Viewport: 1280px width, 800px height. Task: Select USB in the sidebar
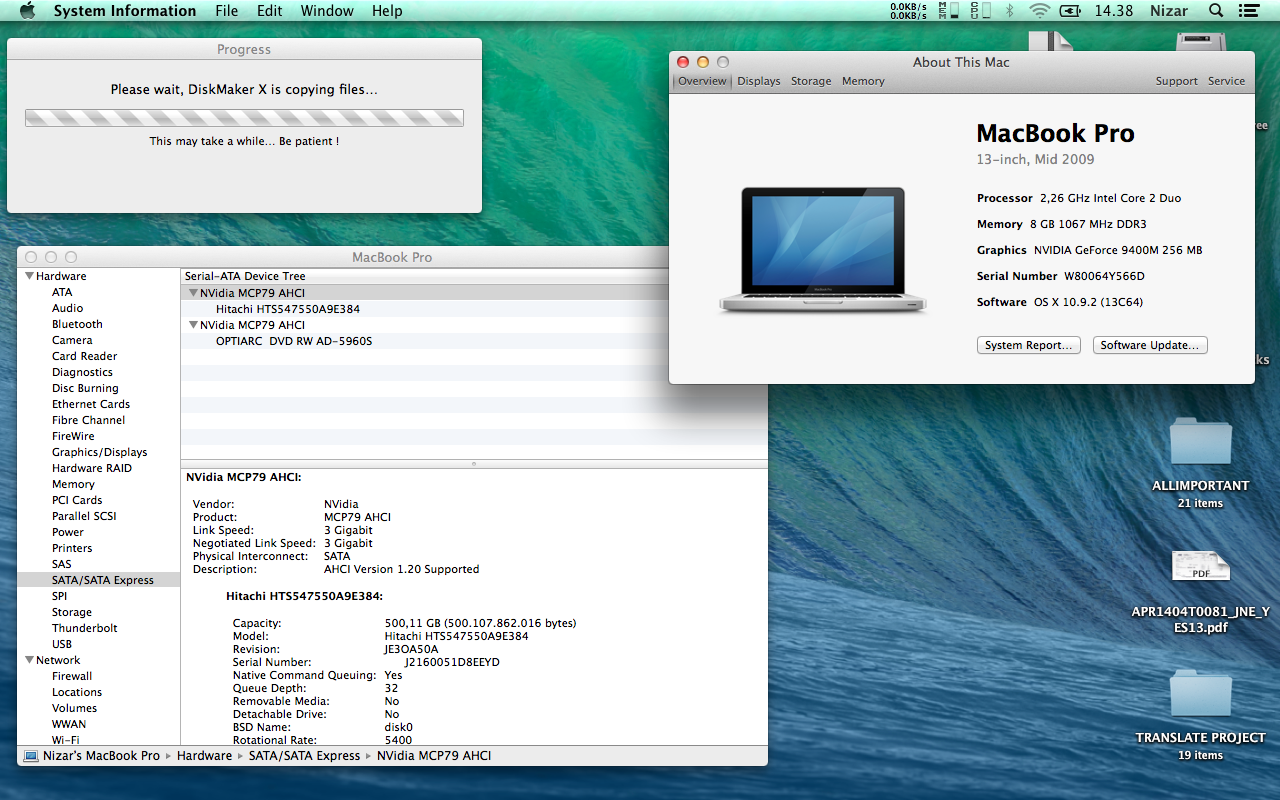tap(62, 644)
